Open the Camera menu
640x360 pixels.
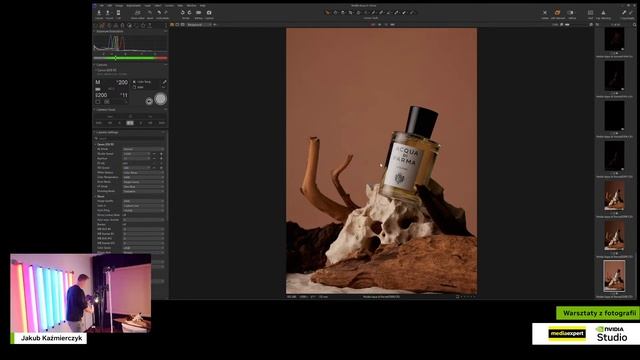pyautogui.click(x=169, y=6)
